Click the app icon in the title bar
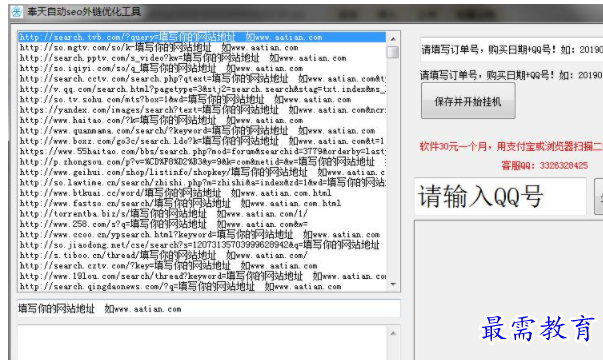 pos(17,12)
